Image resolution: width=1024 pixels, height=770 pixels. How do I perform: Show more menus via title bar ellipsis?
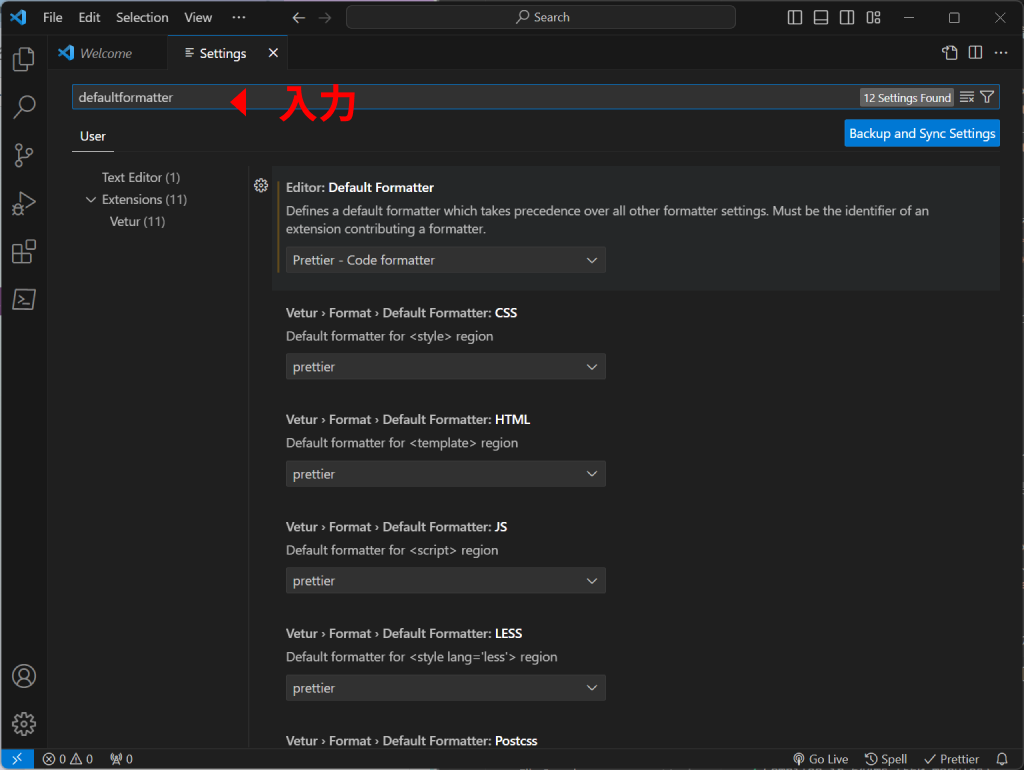pos(239,18)
